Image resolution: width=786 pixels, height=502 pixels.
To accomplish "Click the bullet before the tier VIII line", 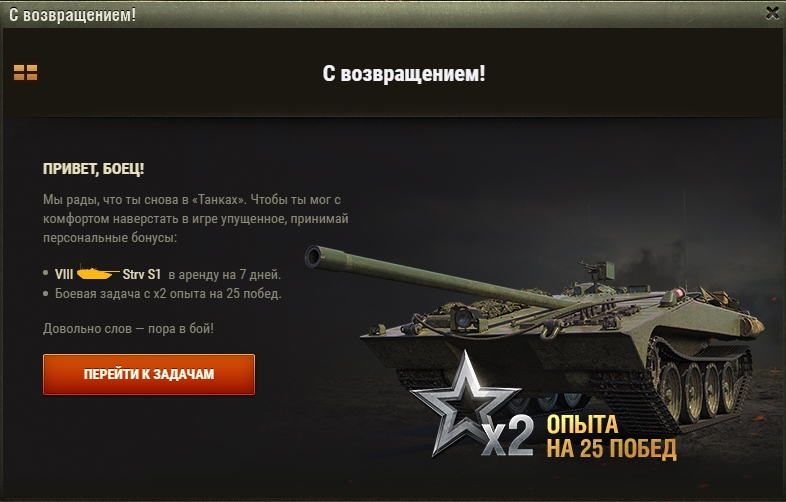I will (x=46, y=273).
